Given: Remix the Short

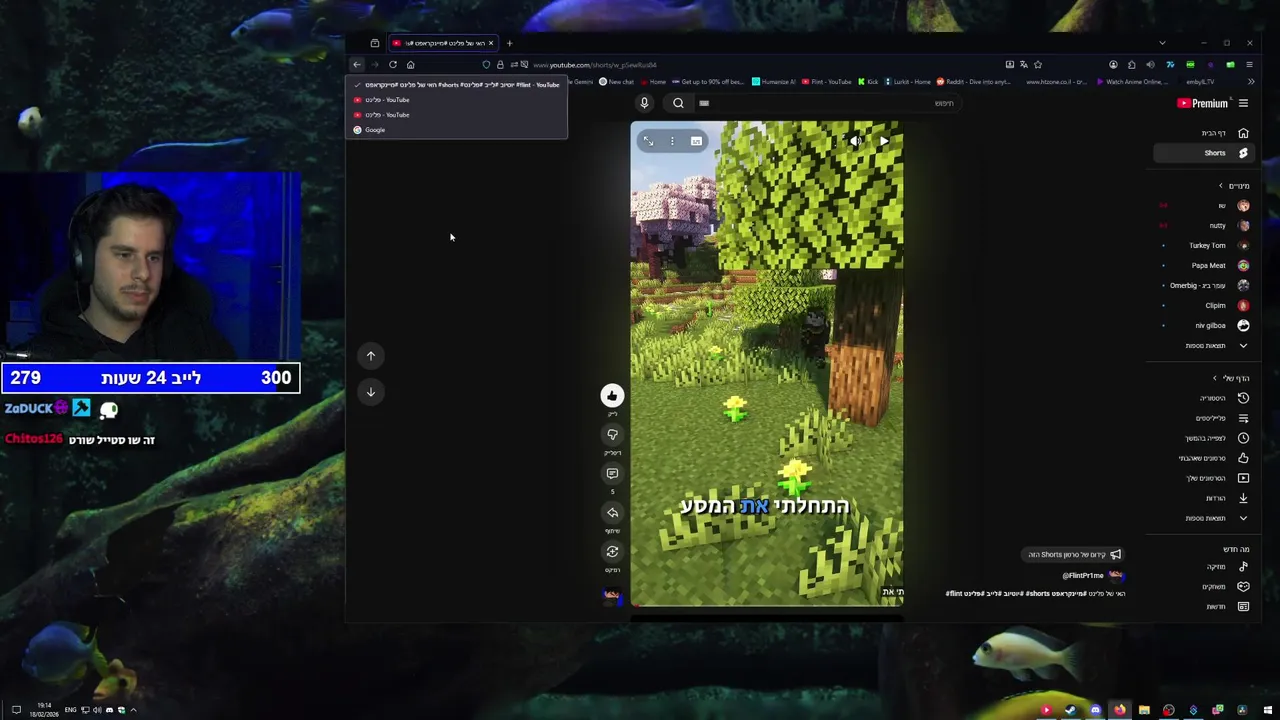Looking at the screenshot, I should [612, 552].
